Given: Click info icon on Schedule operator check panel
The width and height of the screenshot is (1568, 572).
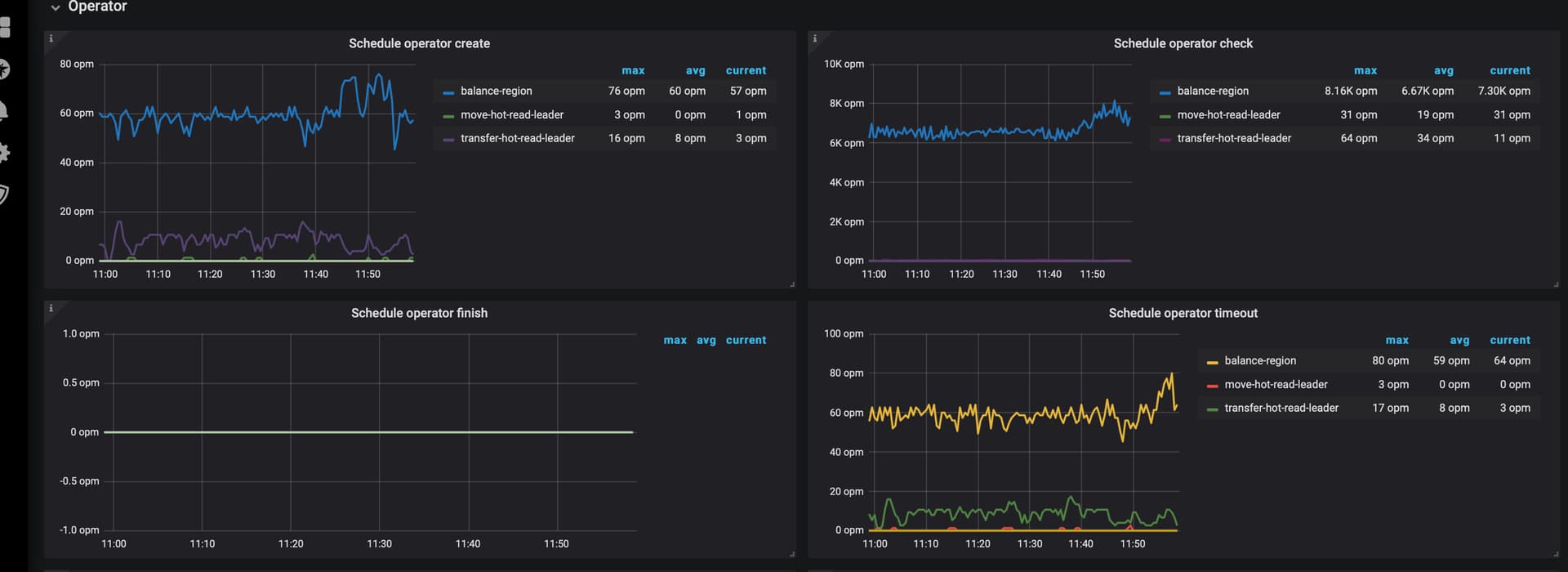Looking at the screenshot, I should coord(814,38).
